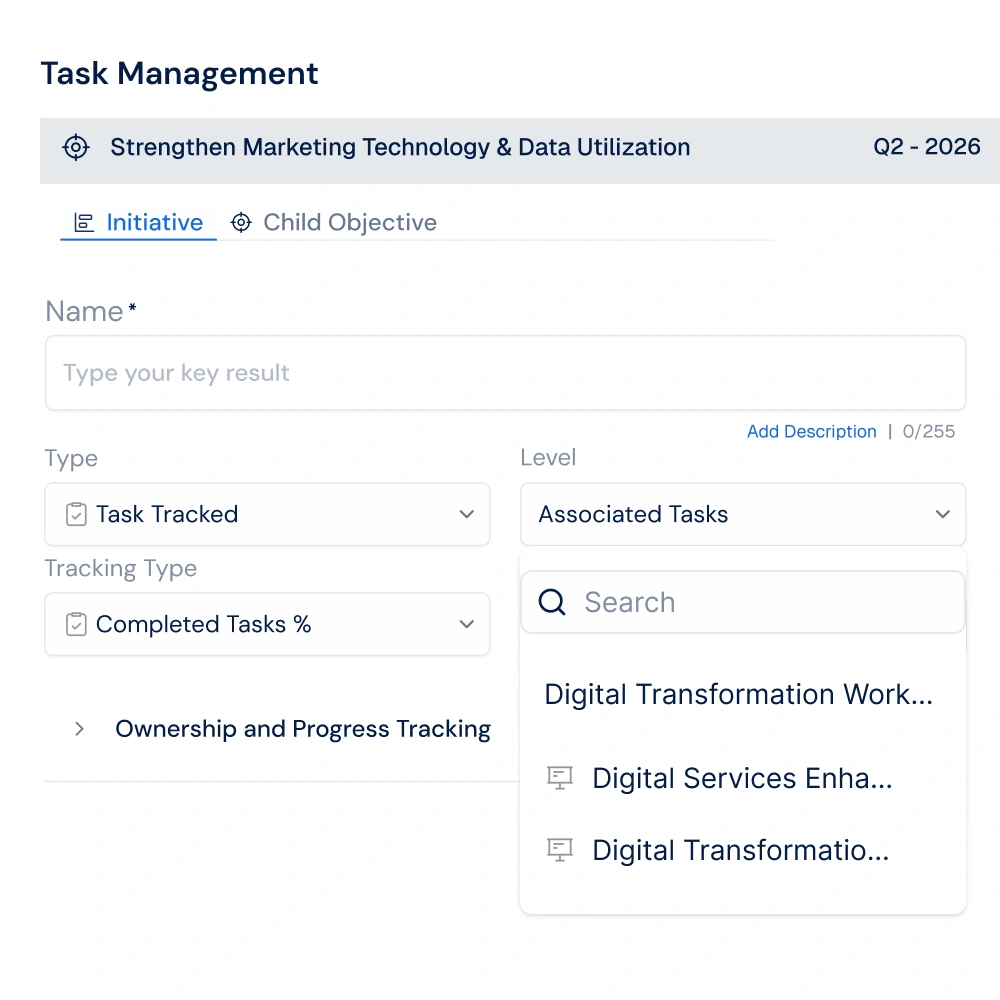Click the 0/255 character counter
The image size is (1000, 1000).
[929, 432]
